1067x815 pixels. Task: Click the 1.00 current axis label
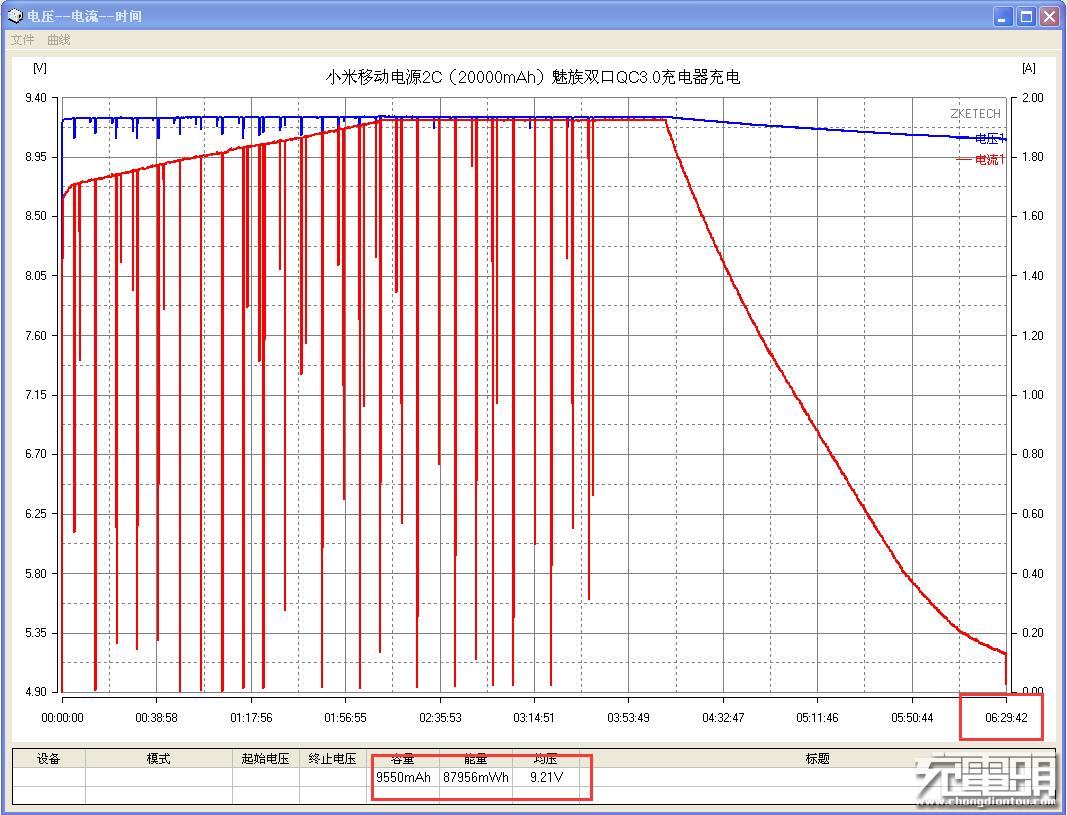(1032, 395)
